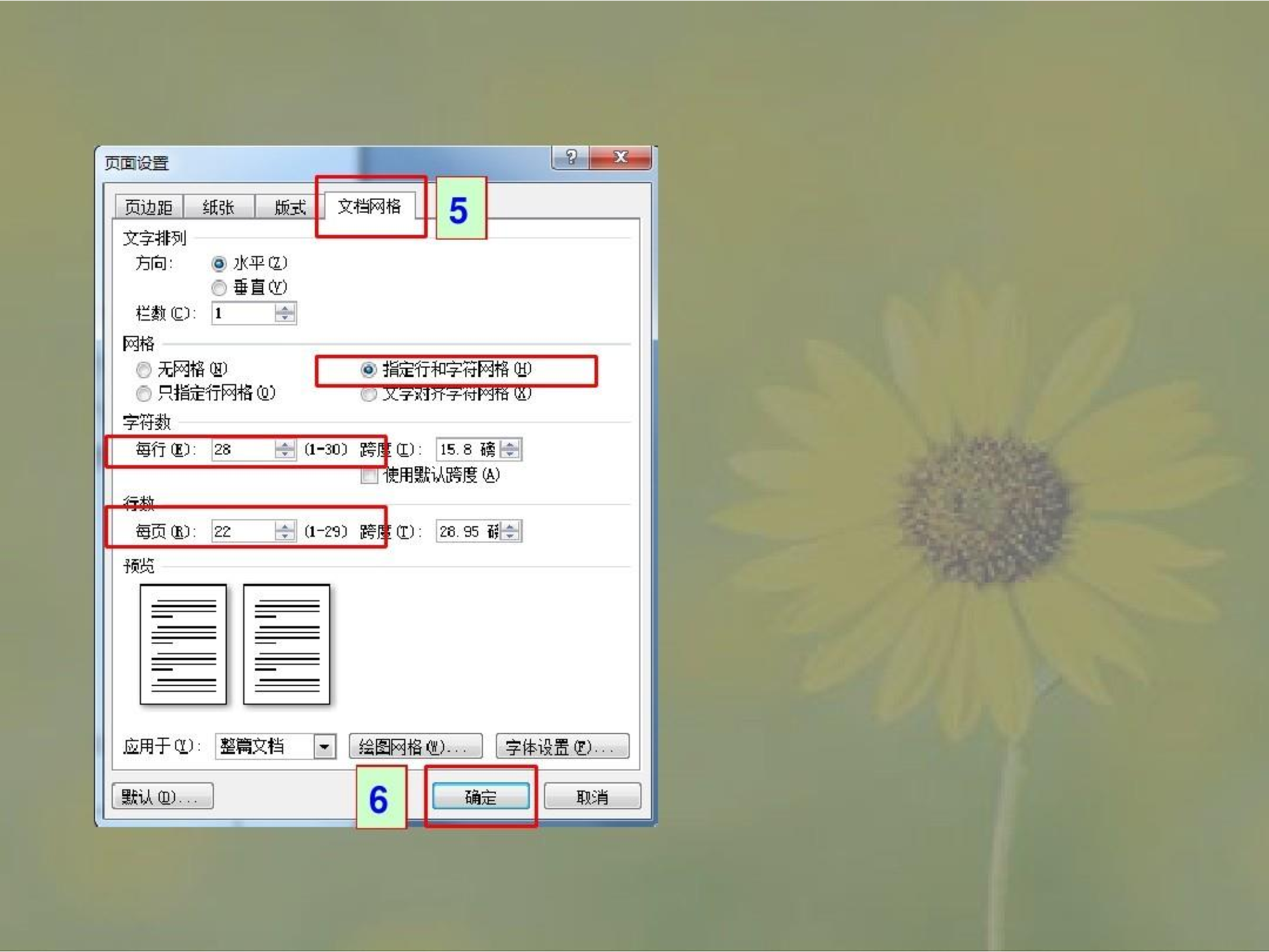Switch to the 纸张 tab
This screenshot has width=1269, height=952.
[219, 208]
